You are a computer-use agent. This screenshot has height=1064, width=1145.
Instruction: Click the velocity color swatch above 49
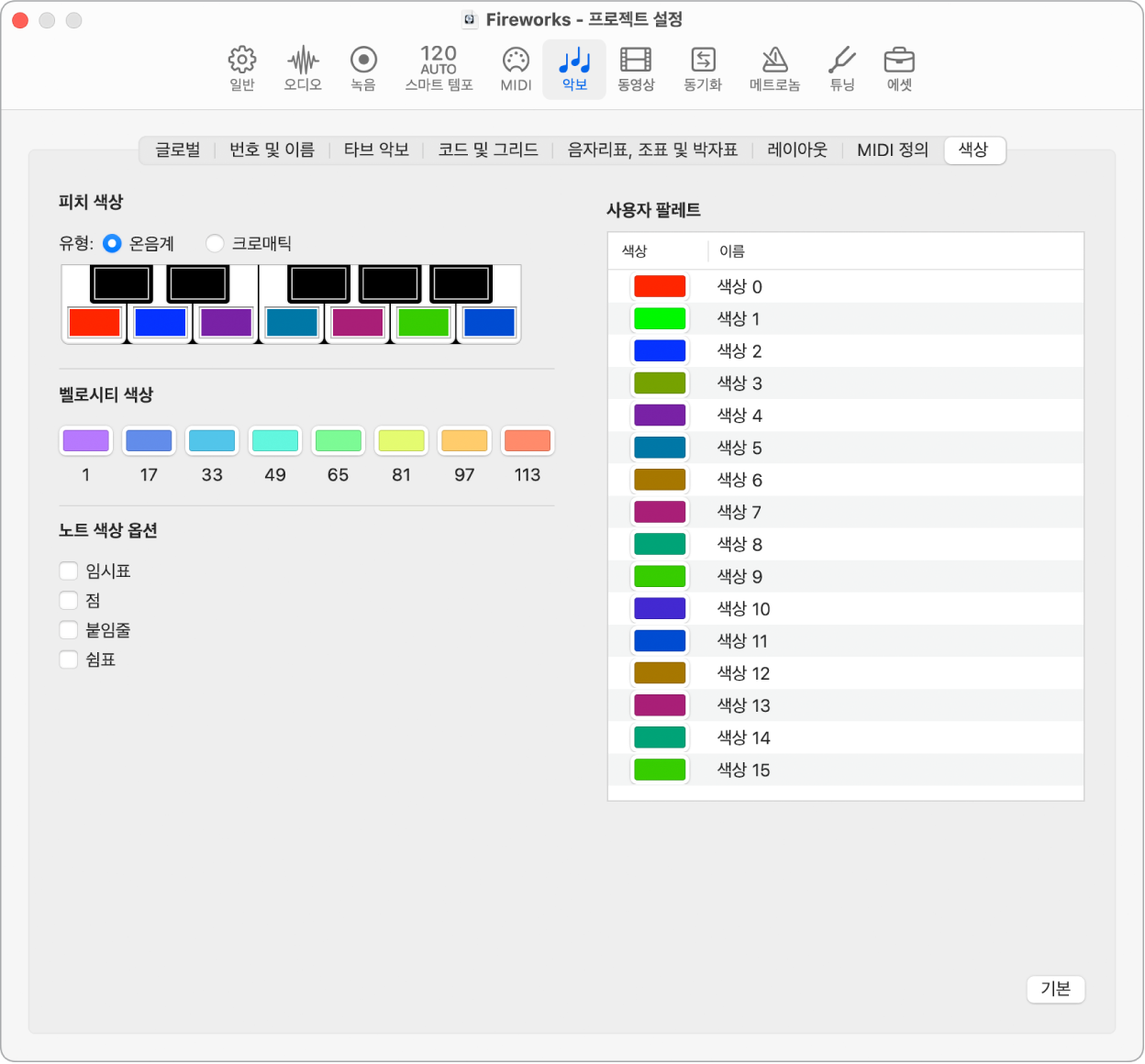(275, 440)
